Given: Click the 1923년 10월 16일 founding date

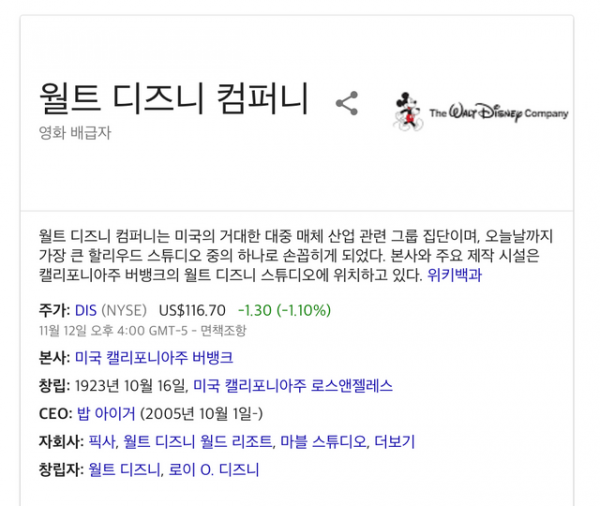Looking at the screenshot, I should click(130, 385).
